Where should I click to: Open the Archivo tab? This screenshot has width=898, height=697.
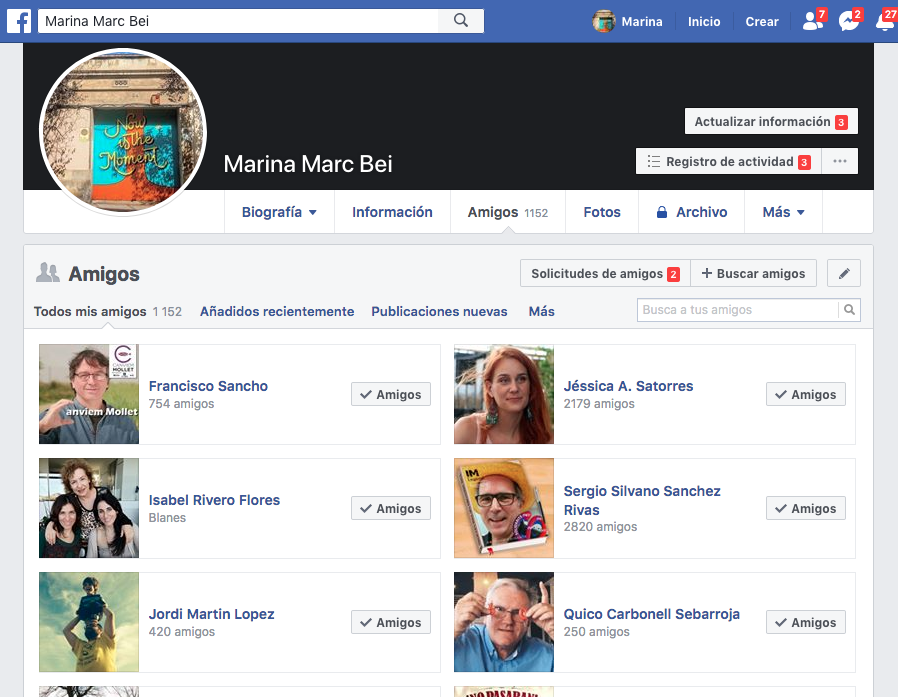[x=691, y=212]
